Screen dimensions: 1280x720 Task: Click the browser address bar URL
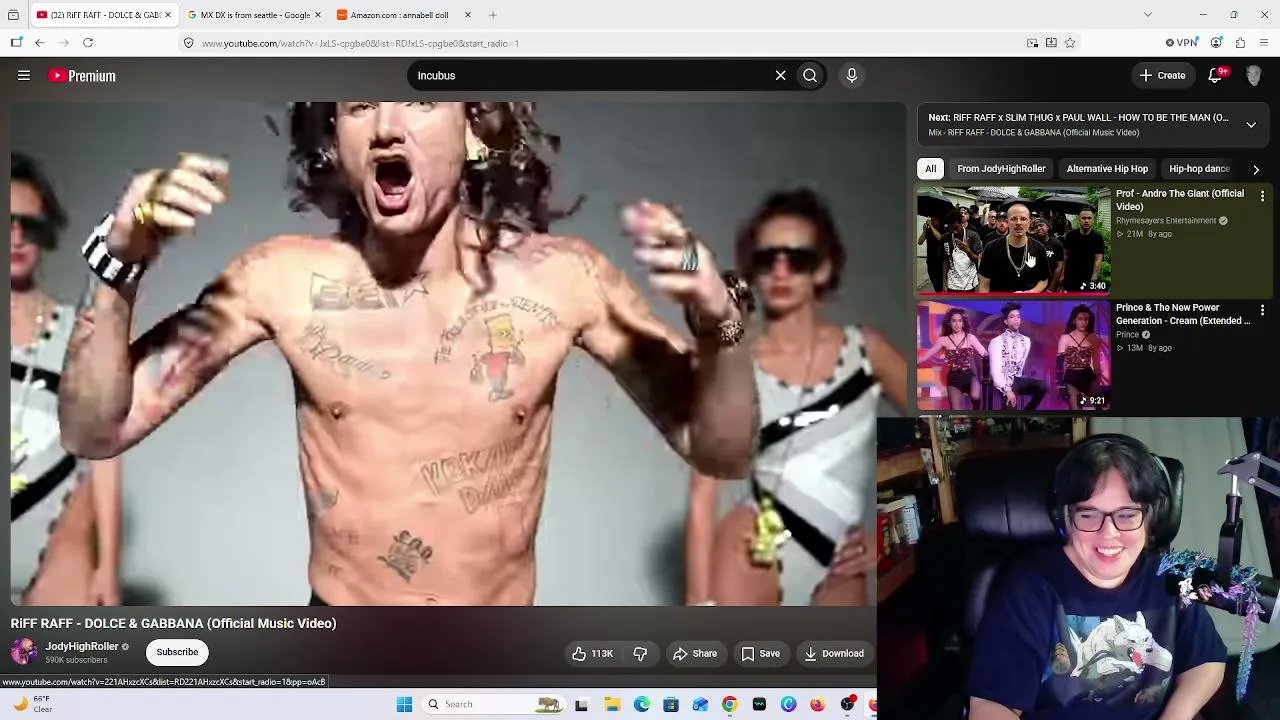[x=360, y=43]
